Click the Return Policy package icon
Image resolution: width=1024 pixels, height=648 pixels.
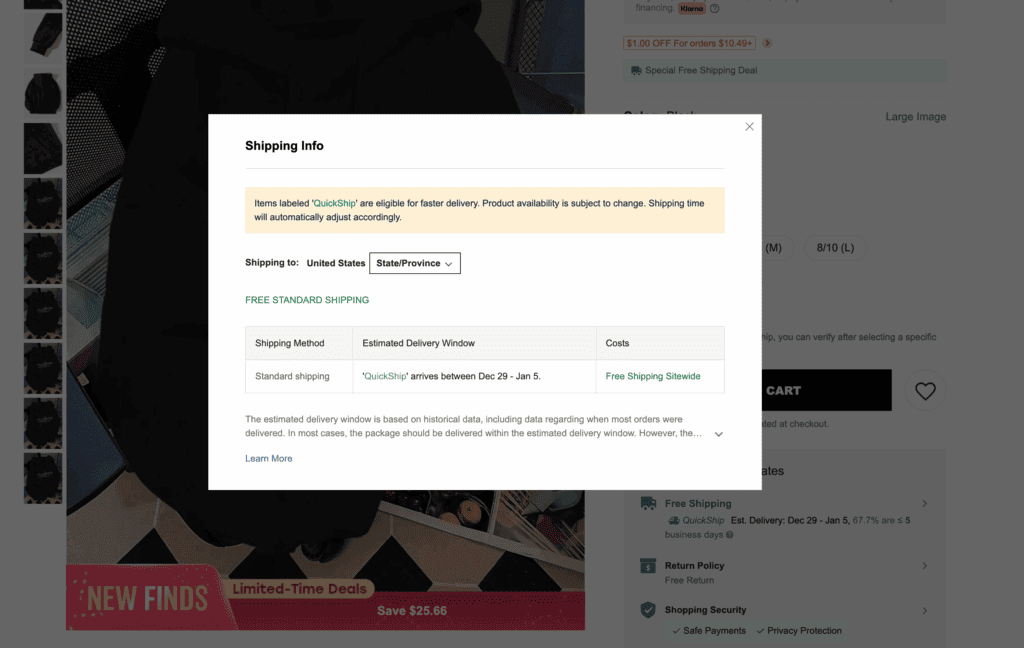[x=646, y=565]
